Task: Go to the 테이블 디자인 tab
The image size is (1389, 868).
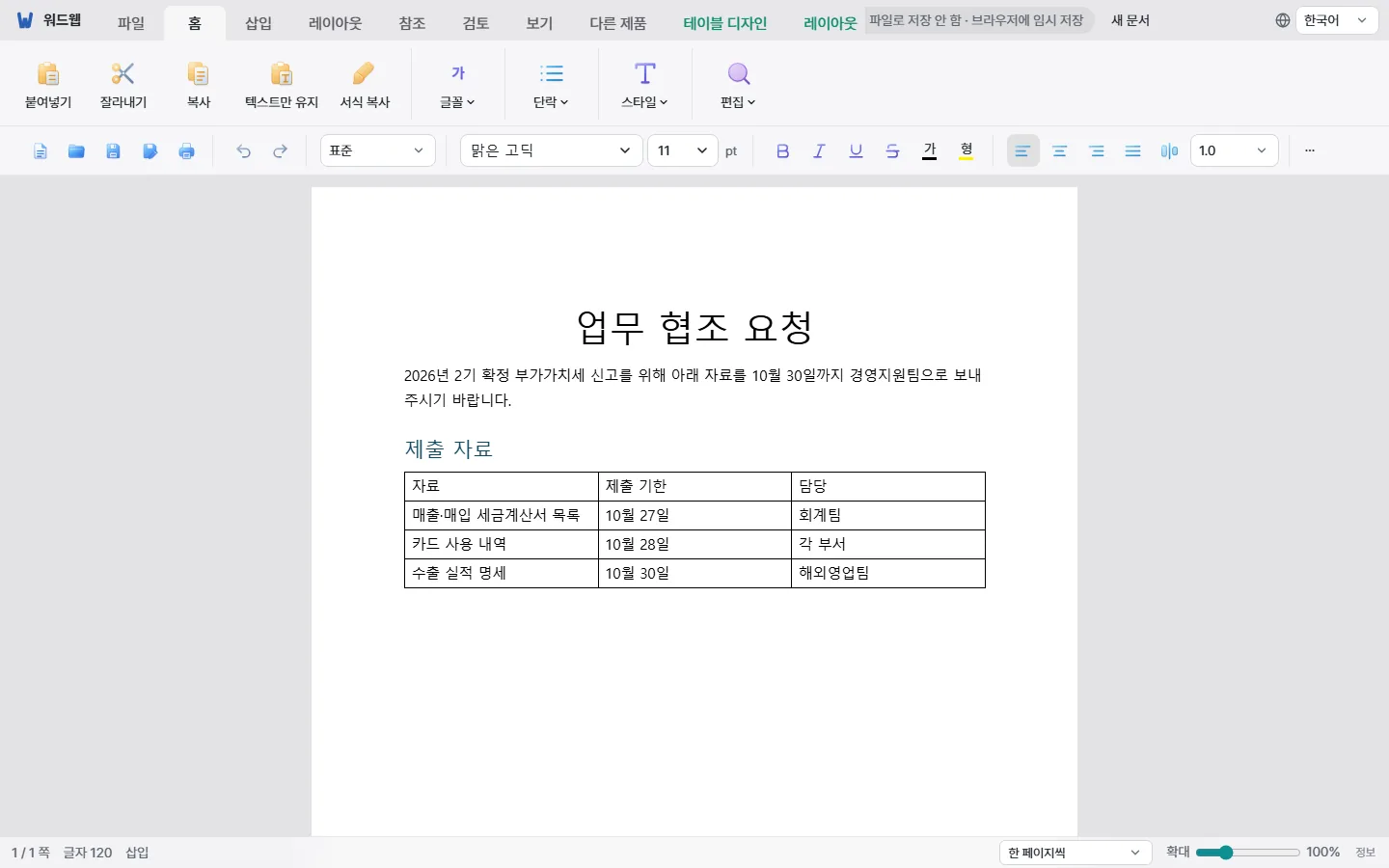Action: point(725,23)
